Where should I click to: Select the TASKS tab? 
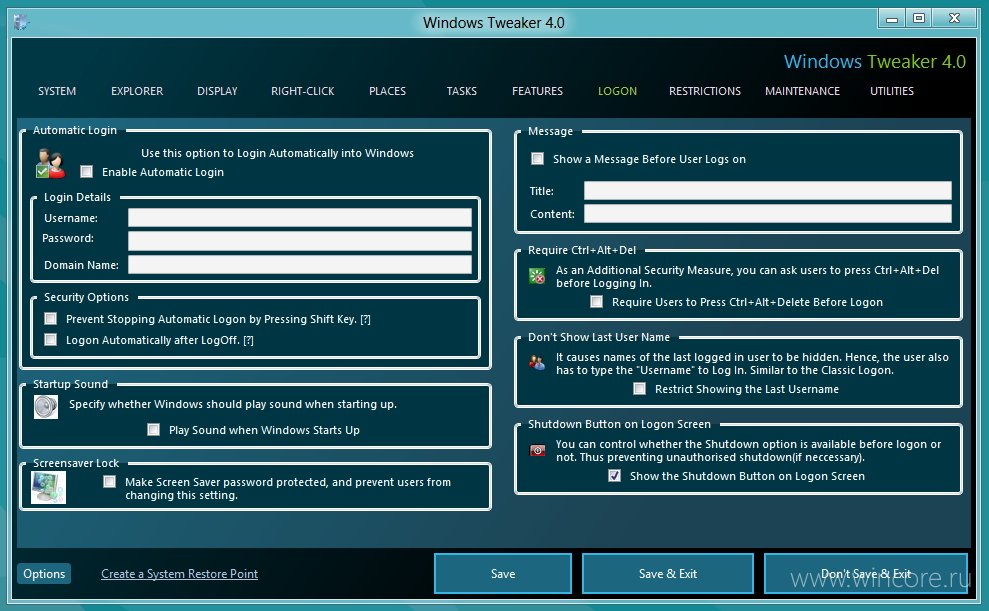462,91
